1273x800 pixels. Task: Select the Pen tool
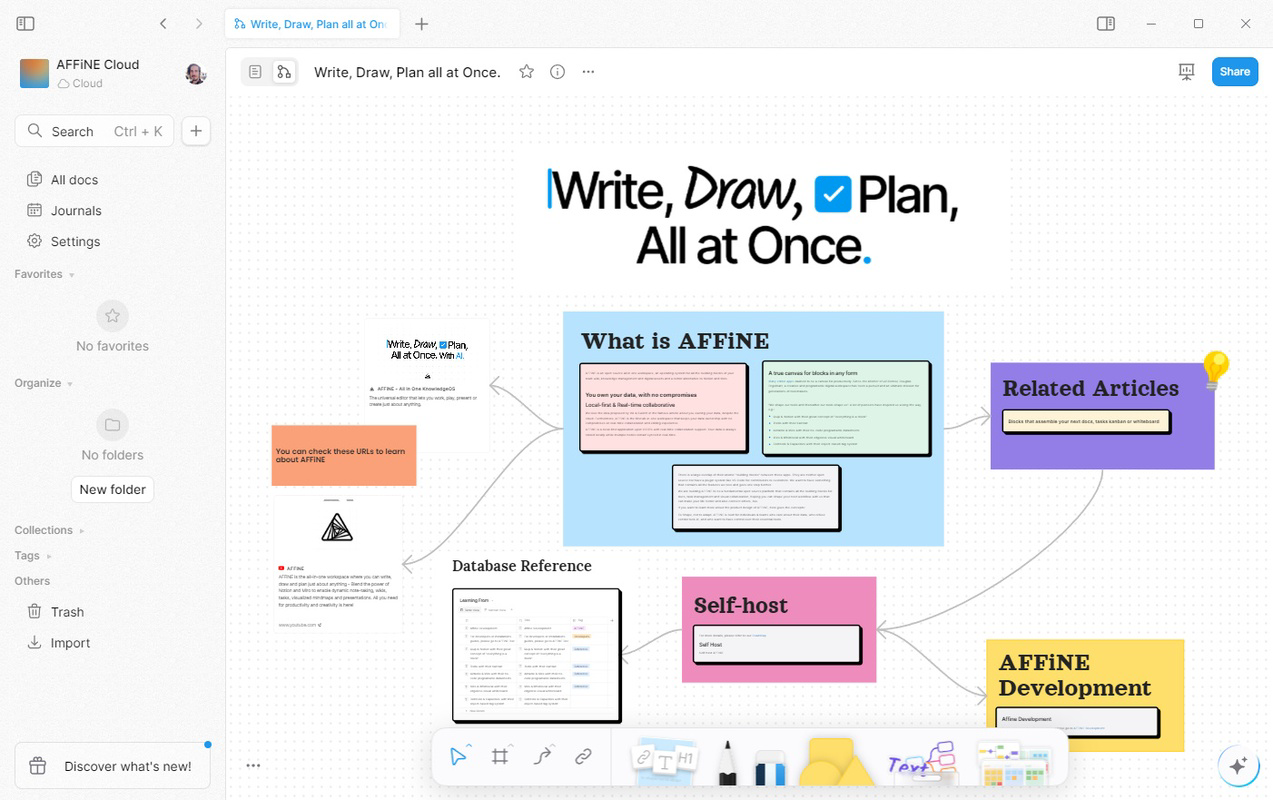point(727,762)
